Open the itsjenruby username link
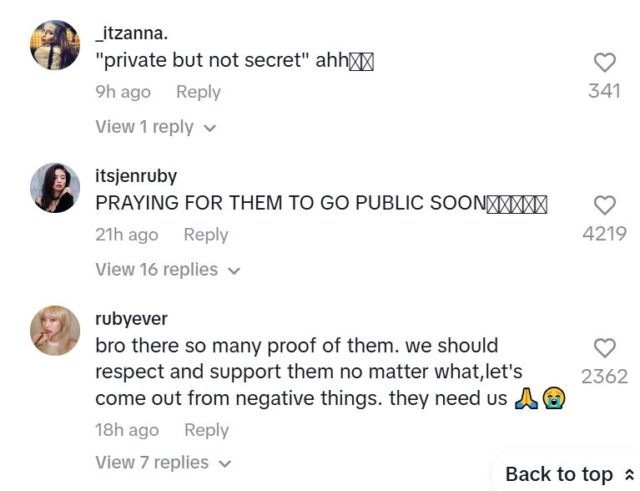Image resolution: width=640 pixels, height=491 pixels. click(x=136, y=176)
